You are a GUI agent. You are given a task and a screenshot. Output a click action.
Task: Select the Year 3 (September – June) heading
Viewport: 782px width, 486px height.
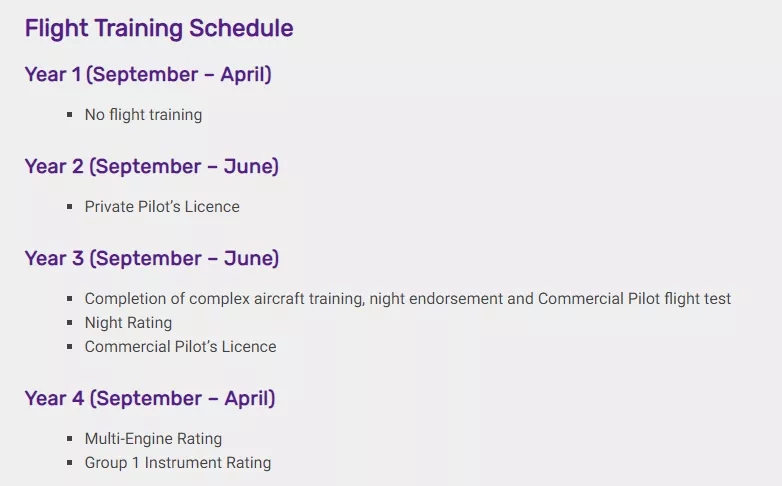152,259
